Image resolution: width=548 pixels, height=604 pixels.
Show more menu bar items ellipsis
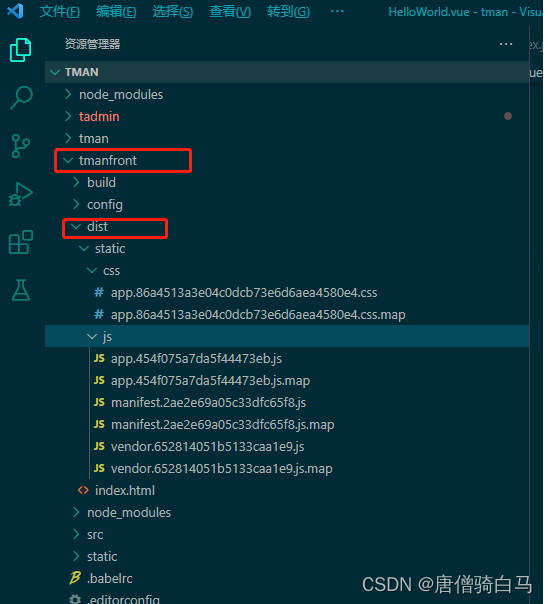pyautogui.click(x=337, y=11)
